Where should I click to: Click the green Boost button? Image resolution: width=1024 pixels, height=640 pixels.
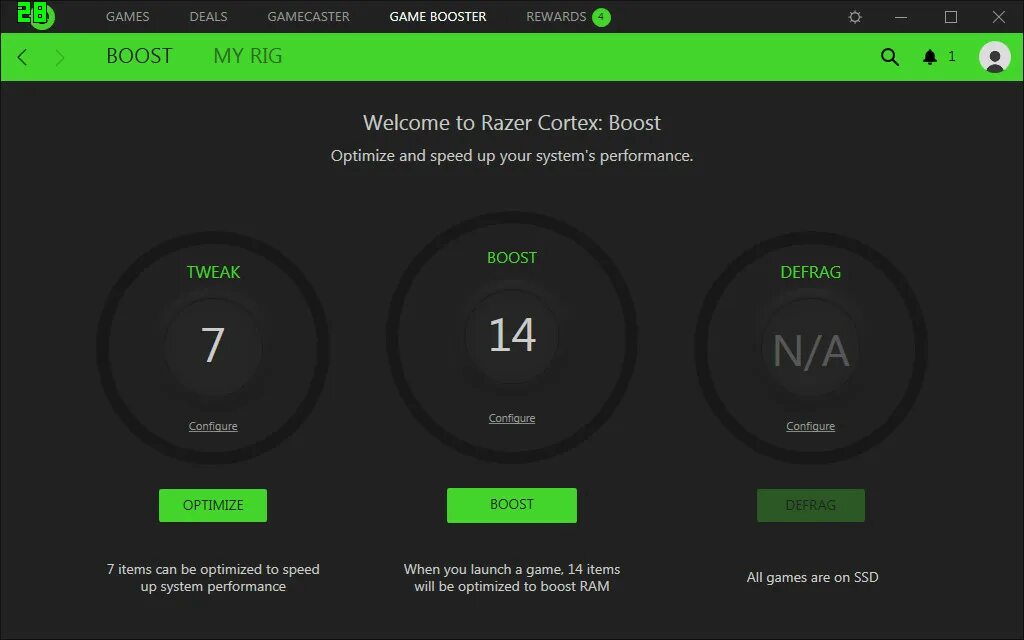(x=511, y=505)
